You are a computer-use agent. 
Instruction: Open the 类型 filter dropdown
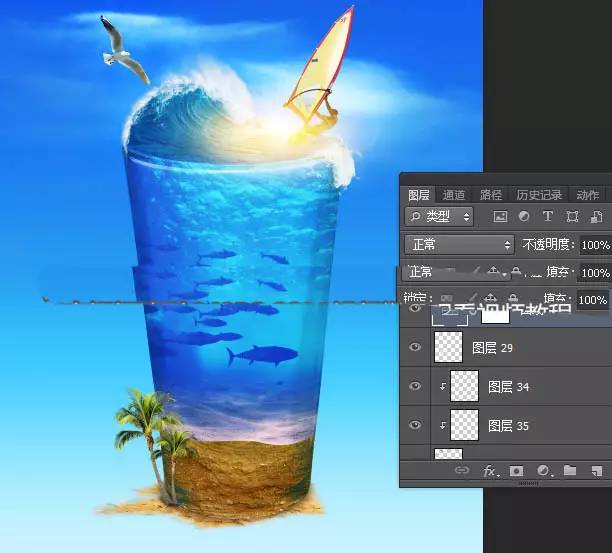pos(441,216)
